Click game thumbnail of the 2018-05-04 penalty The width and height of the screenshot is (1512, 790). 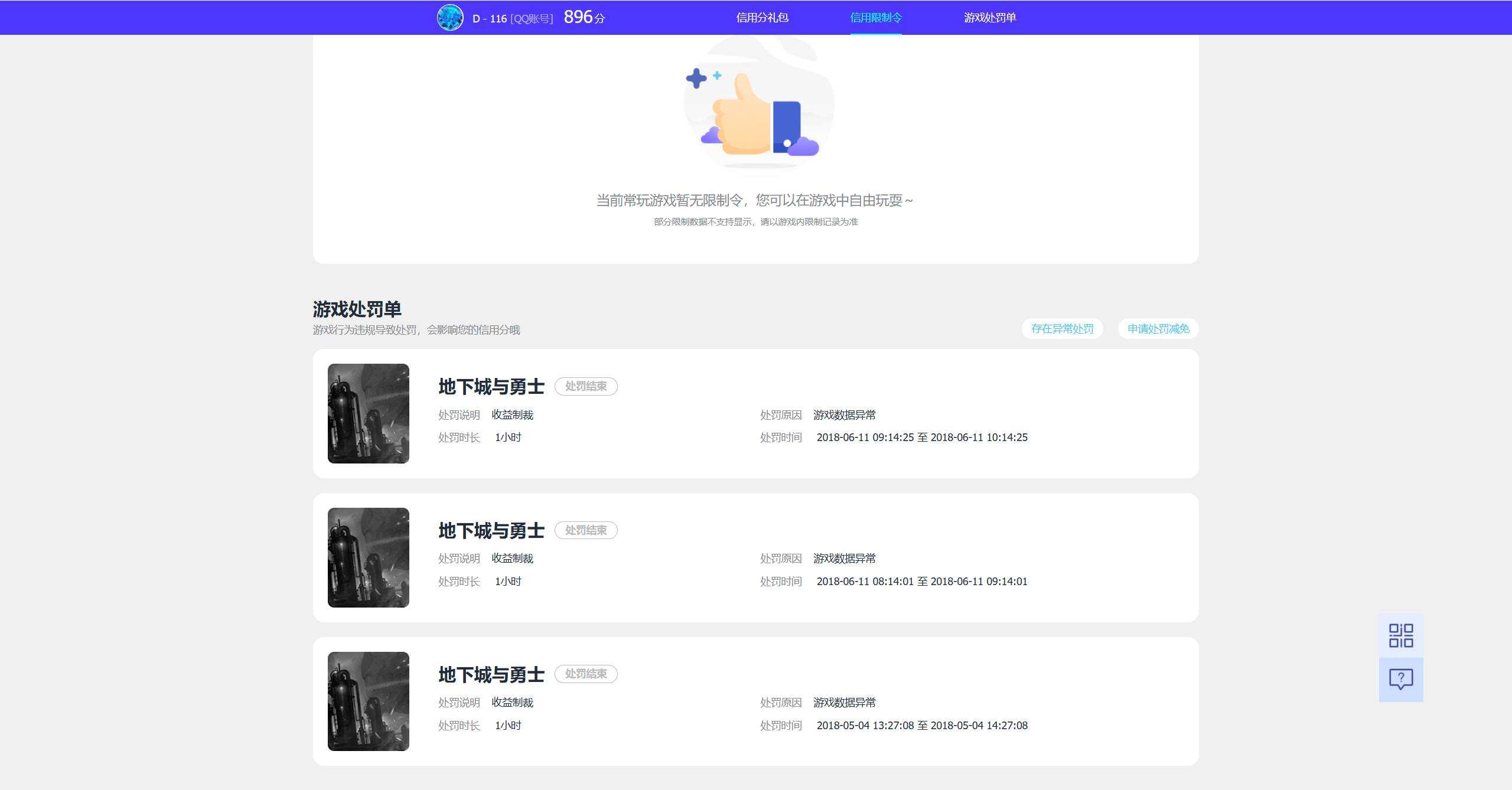point(369,701)
